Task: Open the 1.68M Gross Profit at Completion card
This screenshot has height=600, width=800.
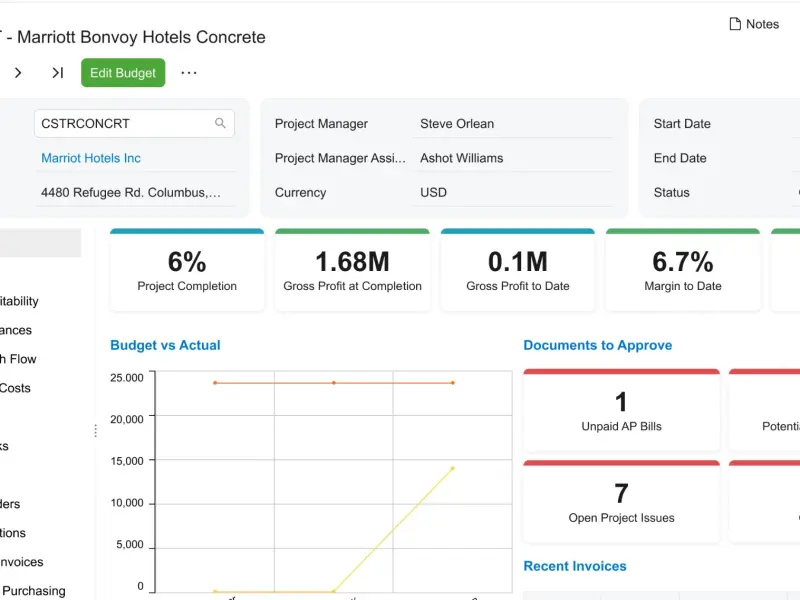Action: 353,270
